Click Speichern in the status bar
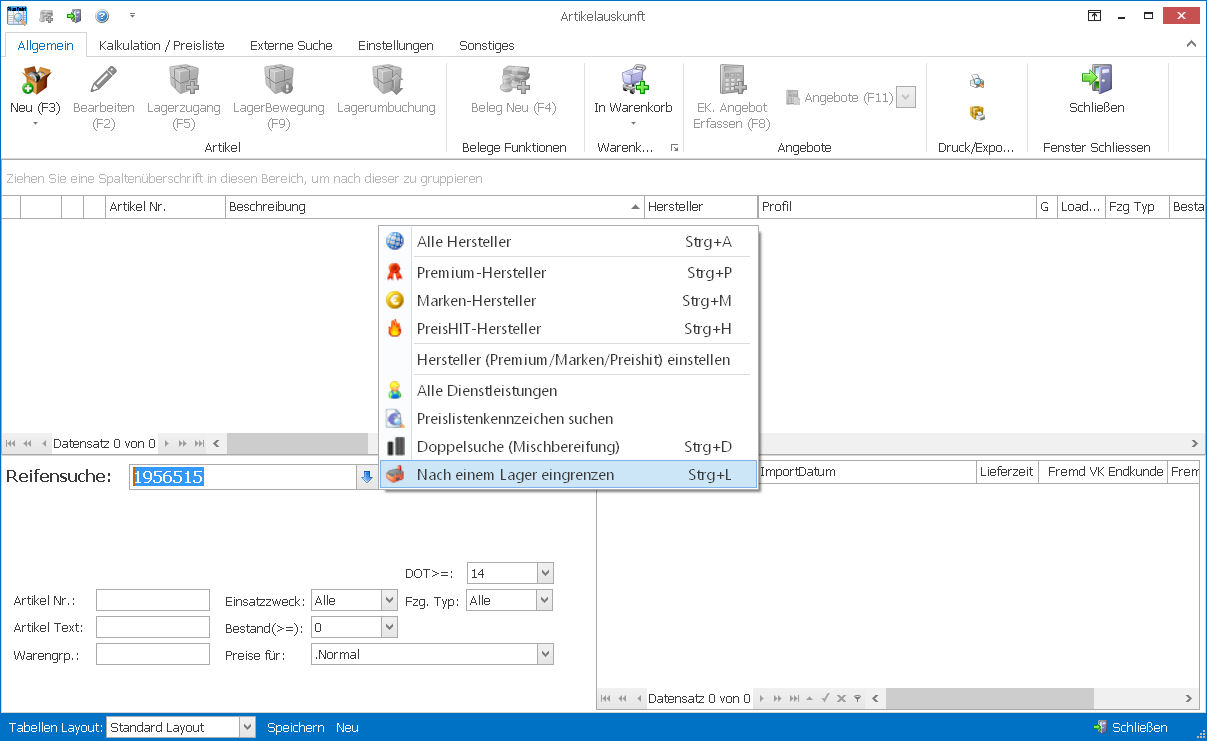Image resolution: width=1207 pixels, height=741 pixels. point(295,727)
